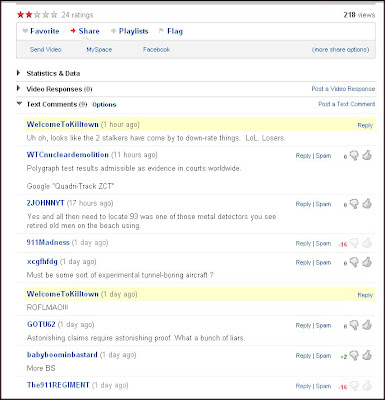Click the tunnel-boring aircraft comment text

point(120,275)
